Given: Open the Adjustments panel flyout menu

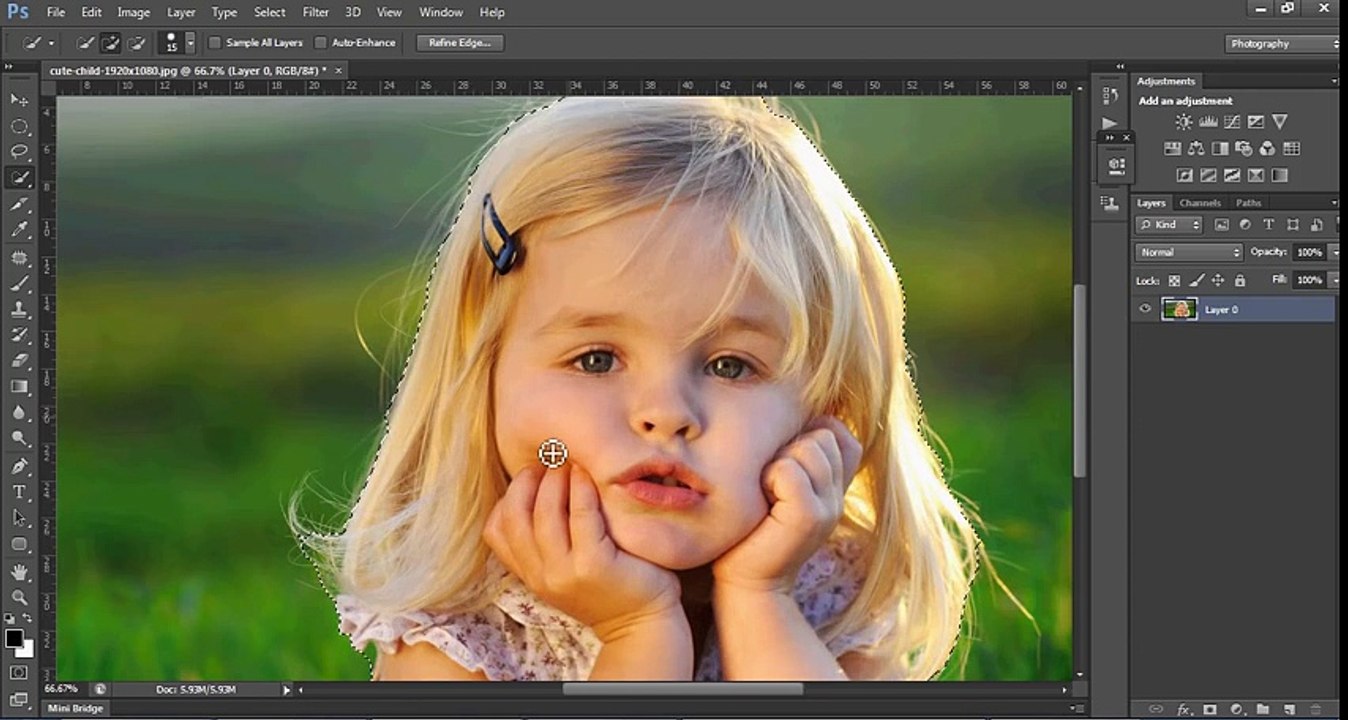Looking at the screenshot, I should 1334,81.
